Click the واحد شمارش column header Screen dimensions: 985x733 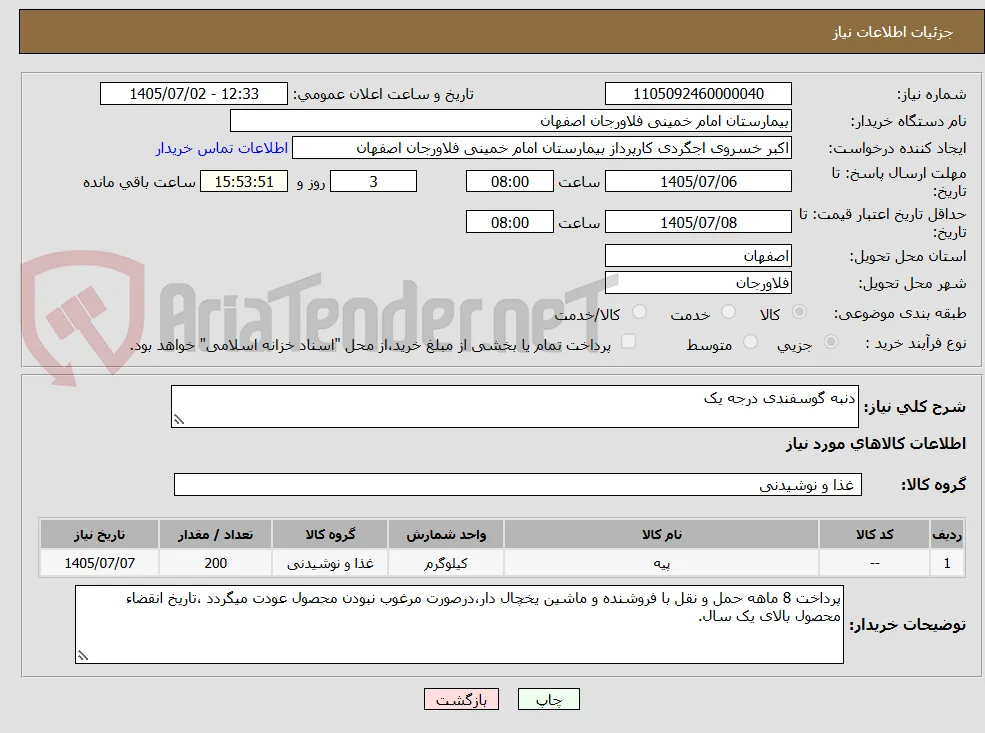[x=445, y=535]
